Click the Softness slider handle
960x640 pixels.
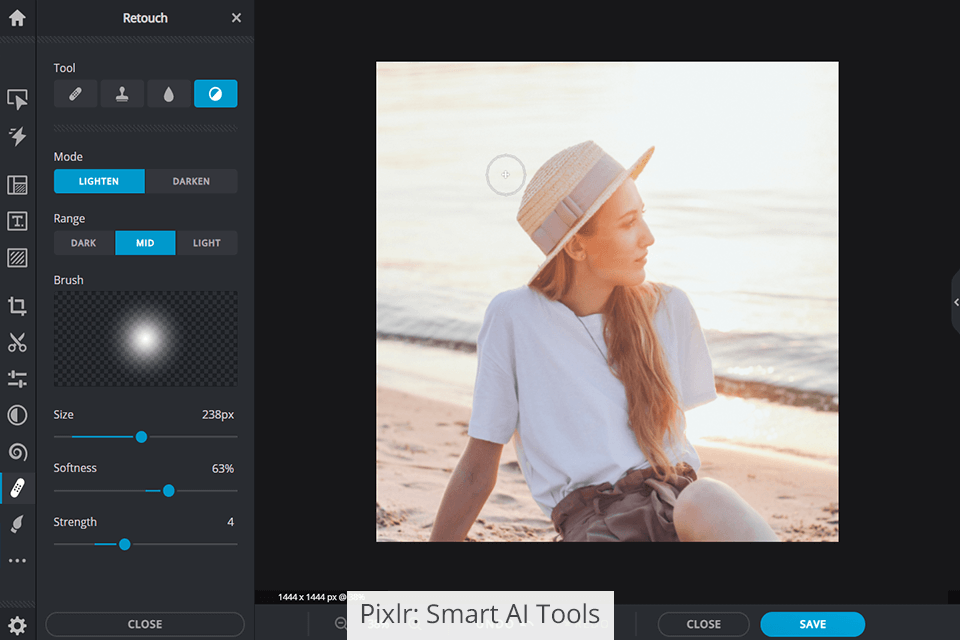(168, 491)
